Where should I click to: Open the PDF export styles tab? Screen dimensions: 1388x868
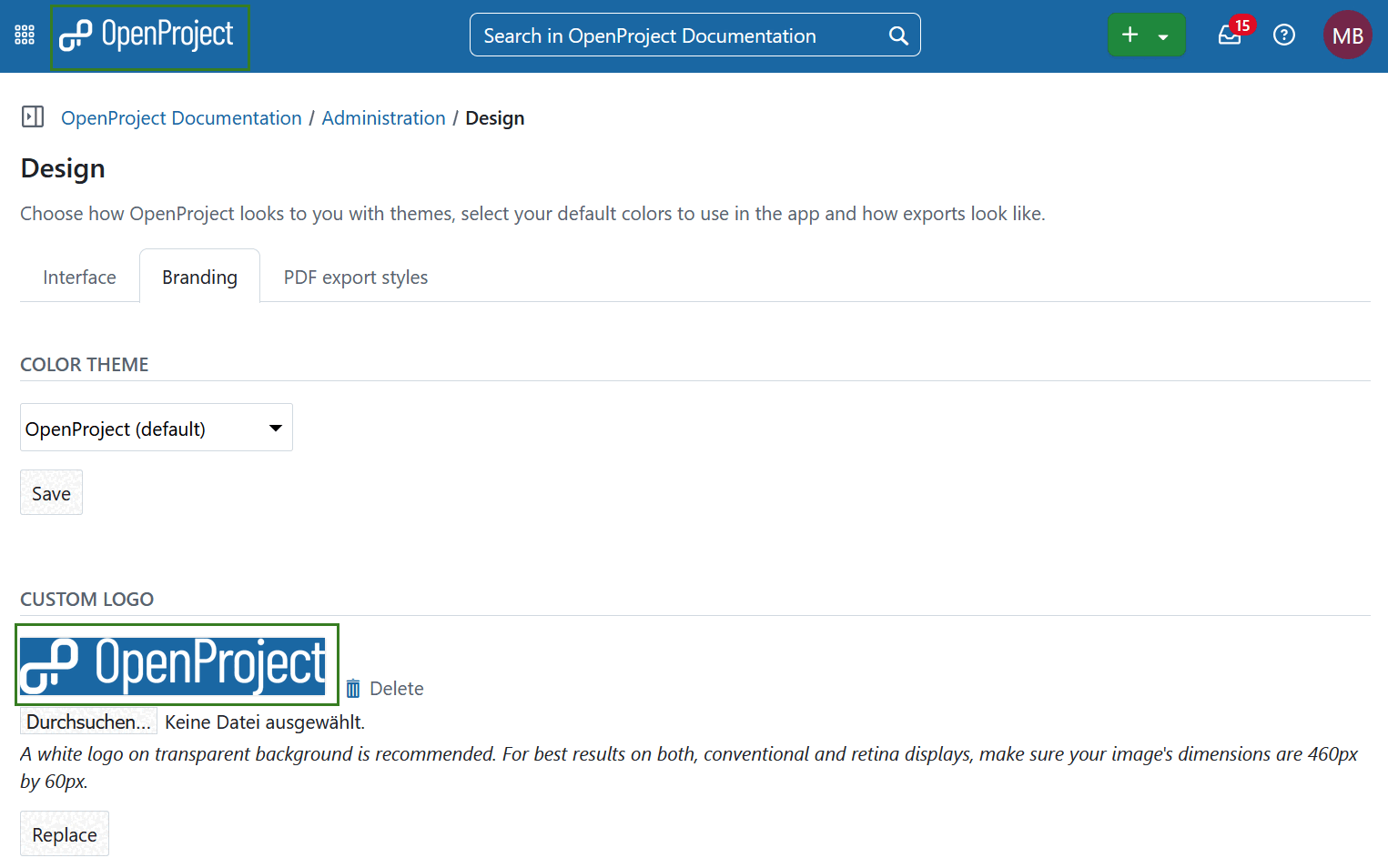coord(355,277)
